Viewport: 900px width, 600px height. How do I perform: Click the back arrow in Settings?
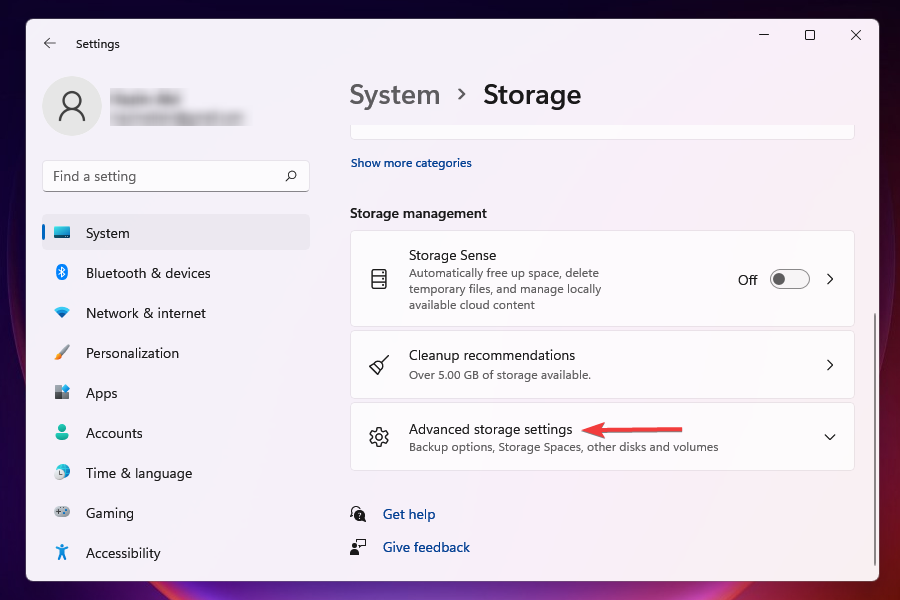[50, 43]
